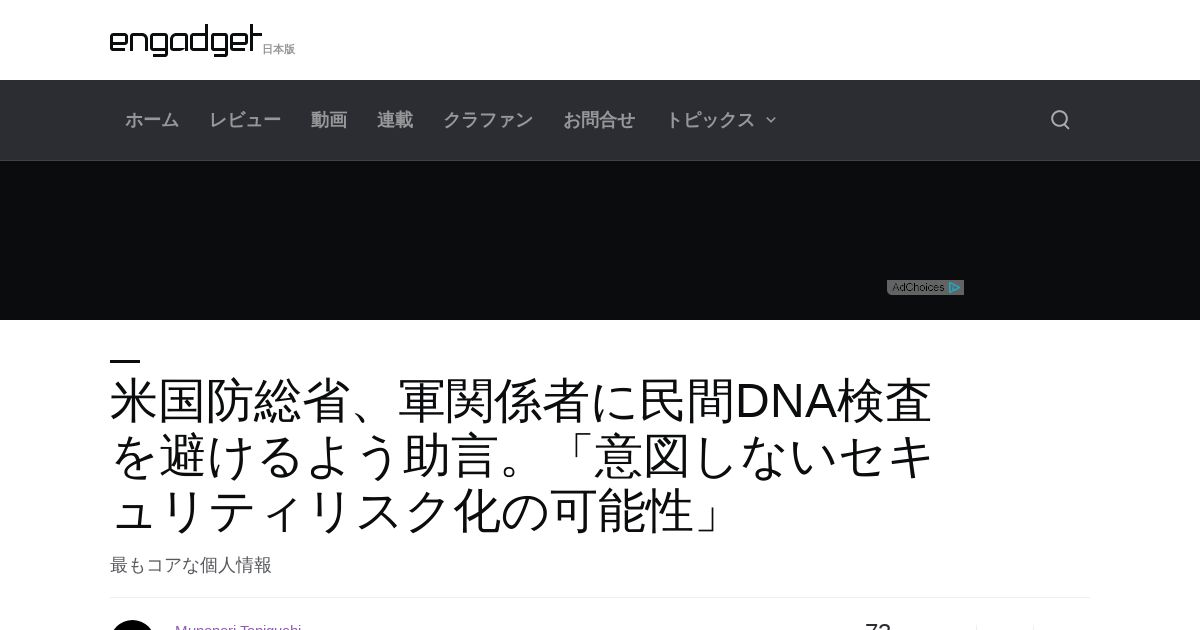
Task: Go to the レビュー section
Action: (245, 120)
